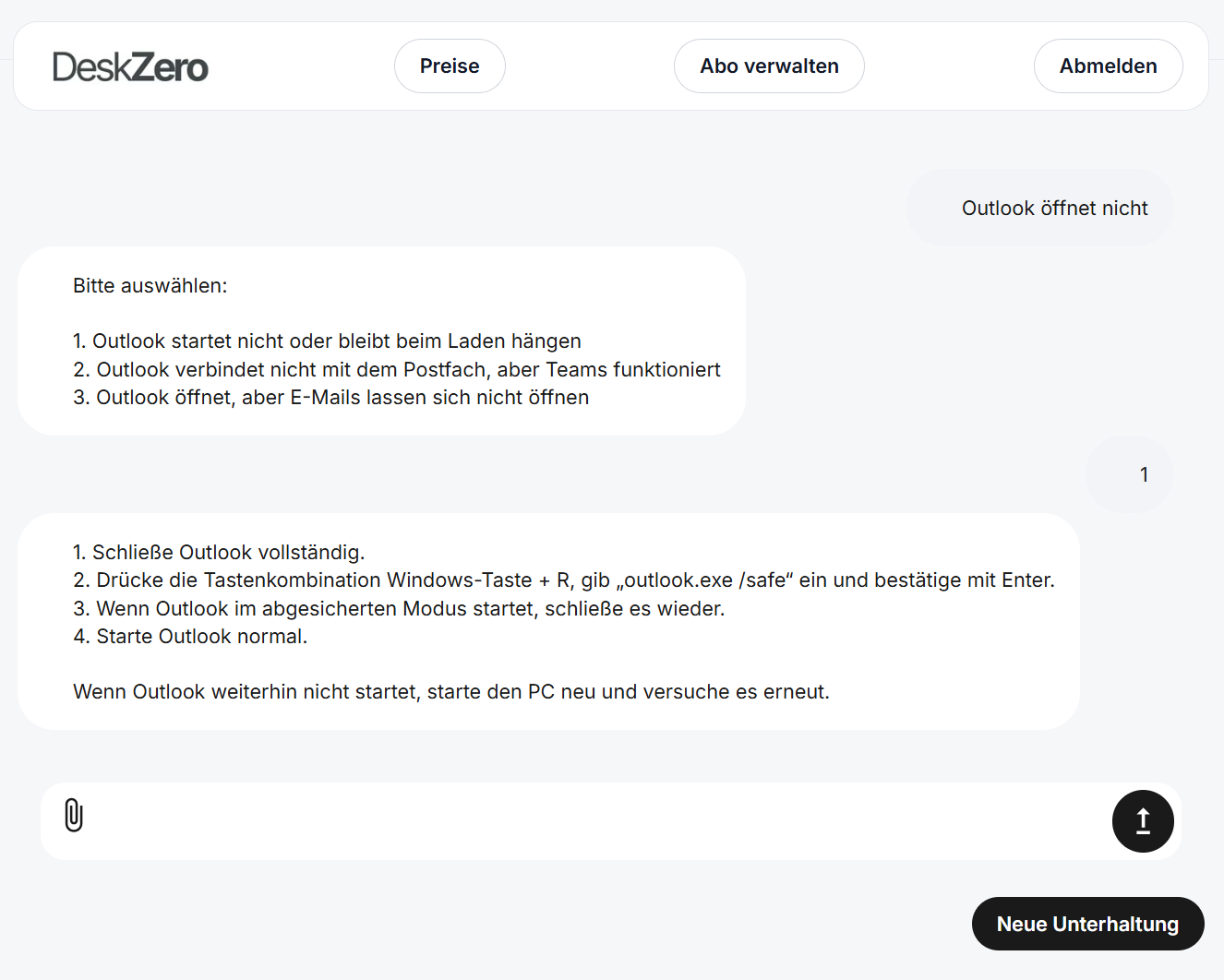Image resolution: width=1224 pixels, height=980 pixels.
Task: Focus the chat message input field
Action: pyautogui.click(x=591, y=821)
